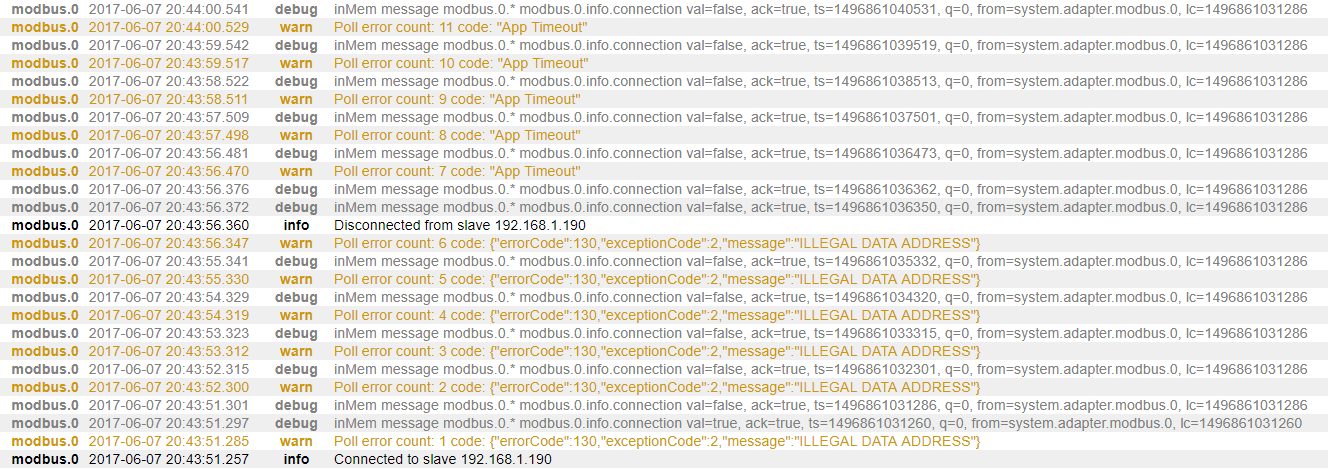Click the 'Poll error count: 1' warning message
The width and height of the screenshot is (1328, 470).
pos(657,441)
